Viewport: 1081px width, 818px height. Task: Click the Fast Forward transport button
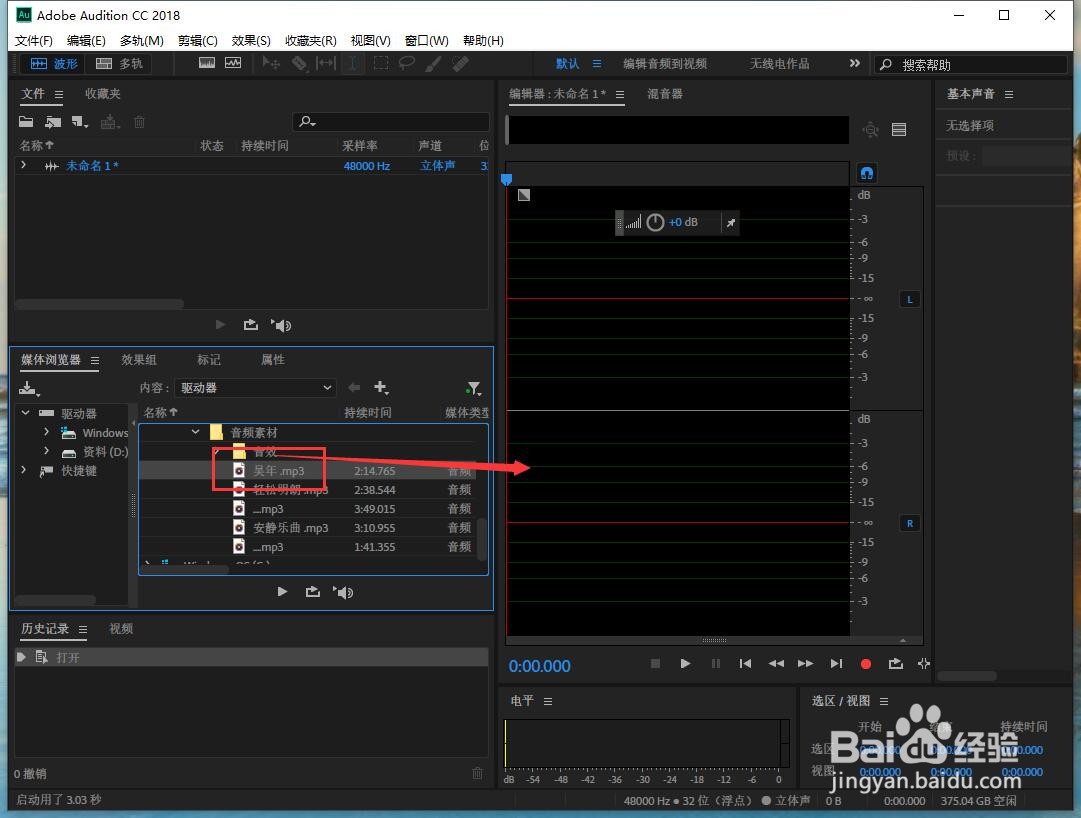[x=805, y=664]
